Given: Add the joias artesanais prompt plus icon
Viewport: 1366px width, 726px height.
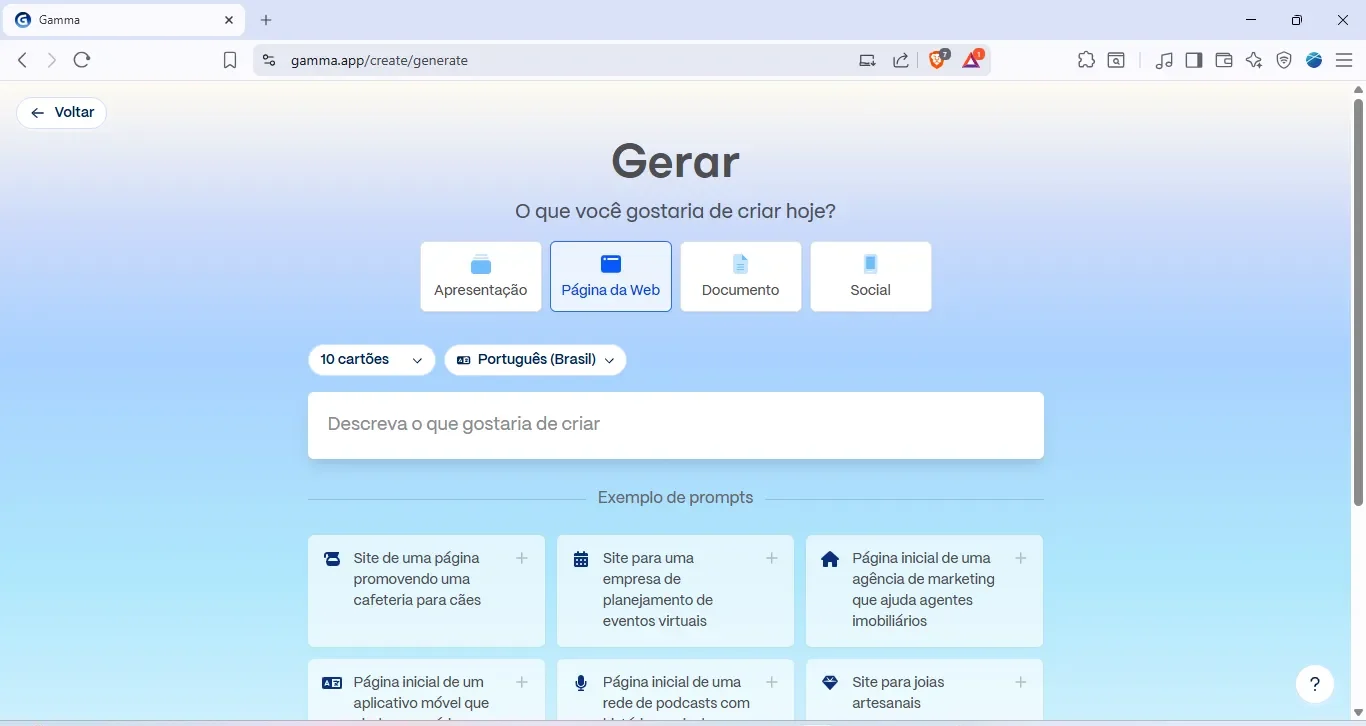Looking at the screenshot, I should (1021, 682).
